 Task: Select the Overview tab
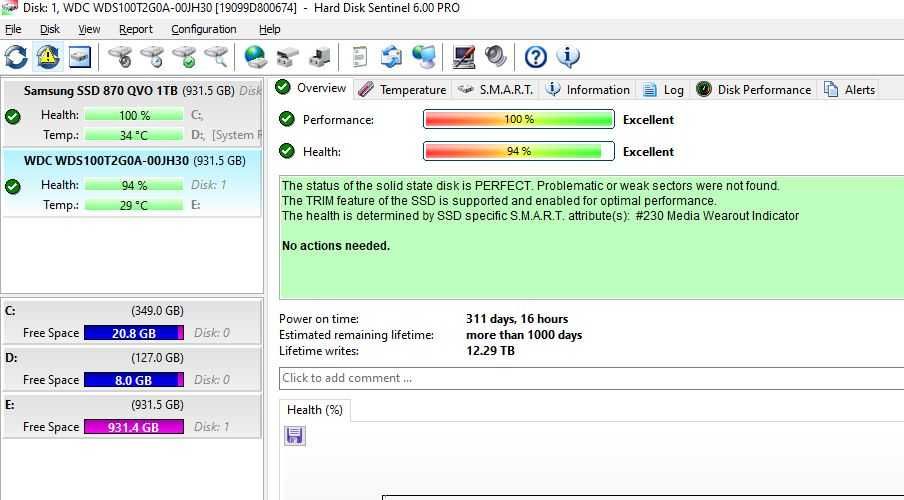311,88
